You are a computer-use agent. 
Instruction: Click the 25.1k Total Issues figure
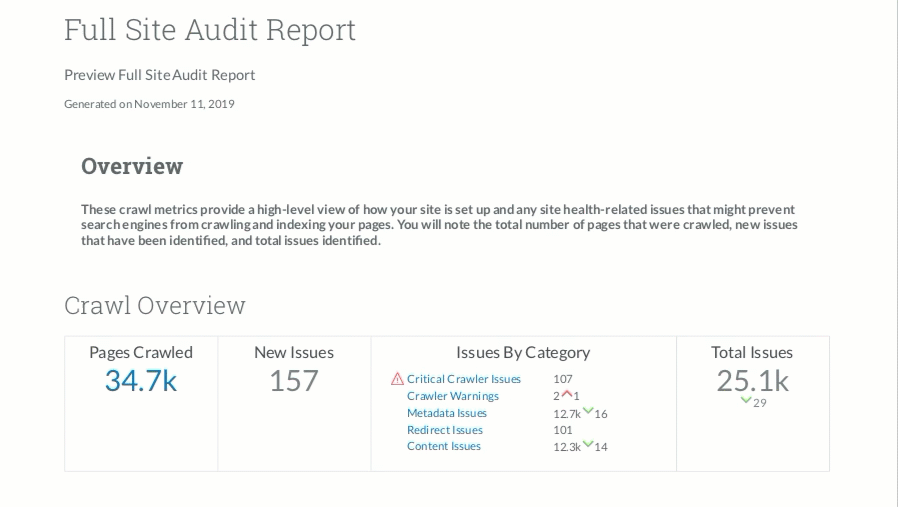coord(752,381)
